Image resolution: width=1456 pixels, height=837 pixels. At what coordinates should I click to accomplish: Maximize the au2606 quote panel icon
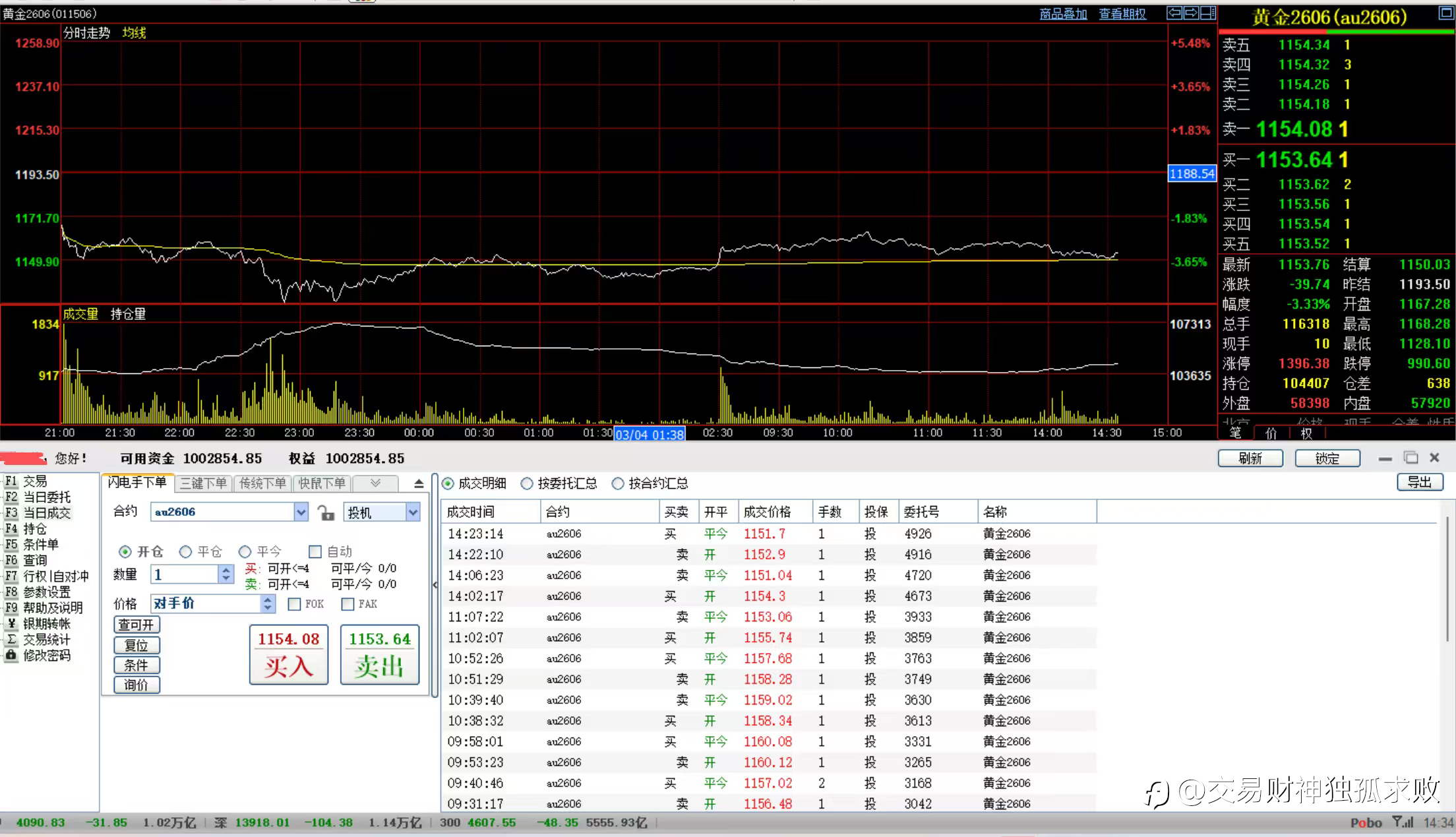[x=1445, y=13]
